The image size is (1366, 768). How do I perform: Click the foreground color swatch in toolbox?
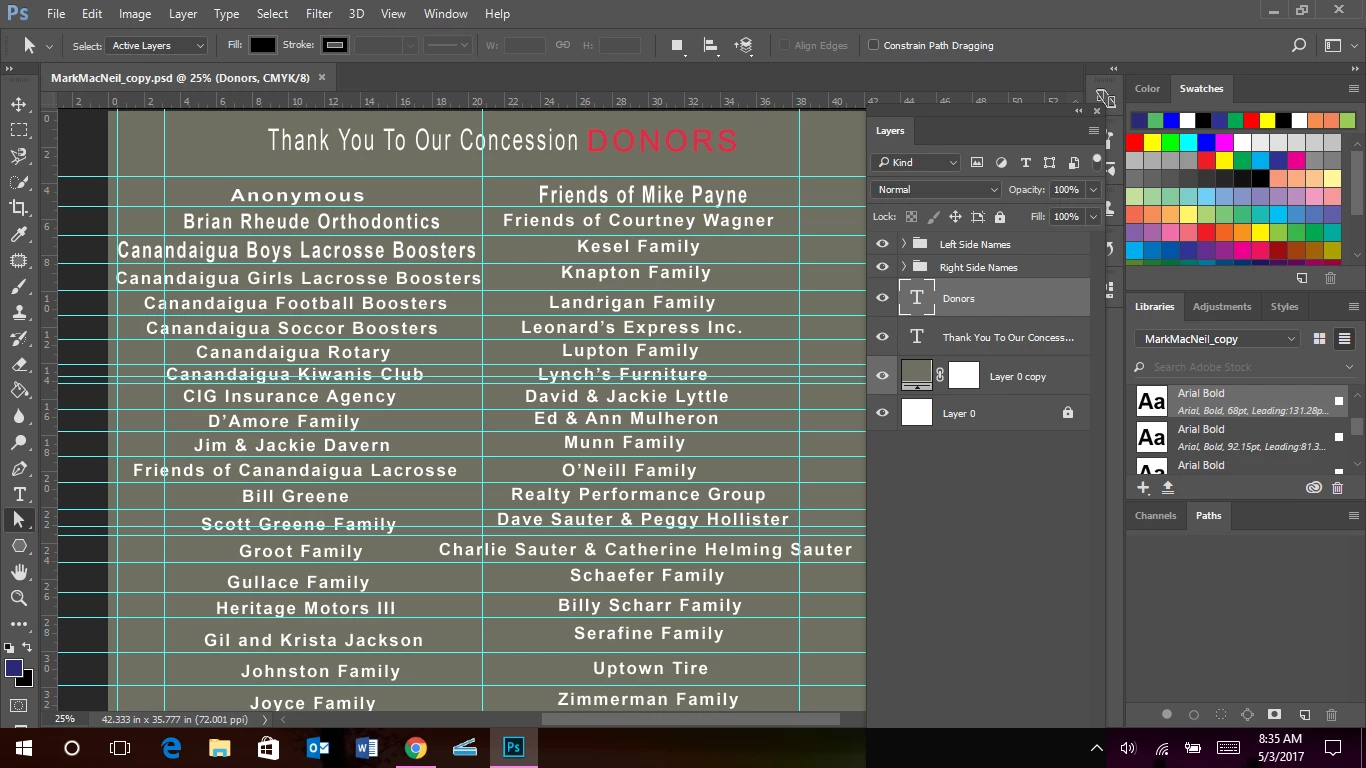point(14,668)
